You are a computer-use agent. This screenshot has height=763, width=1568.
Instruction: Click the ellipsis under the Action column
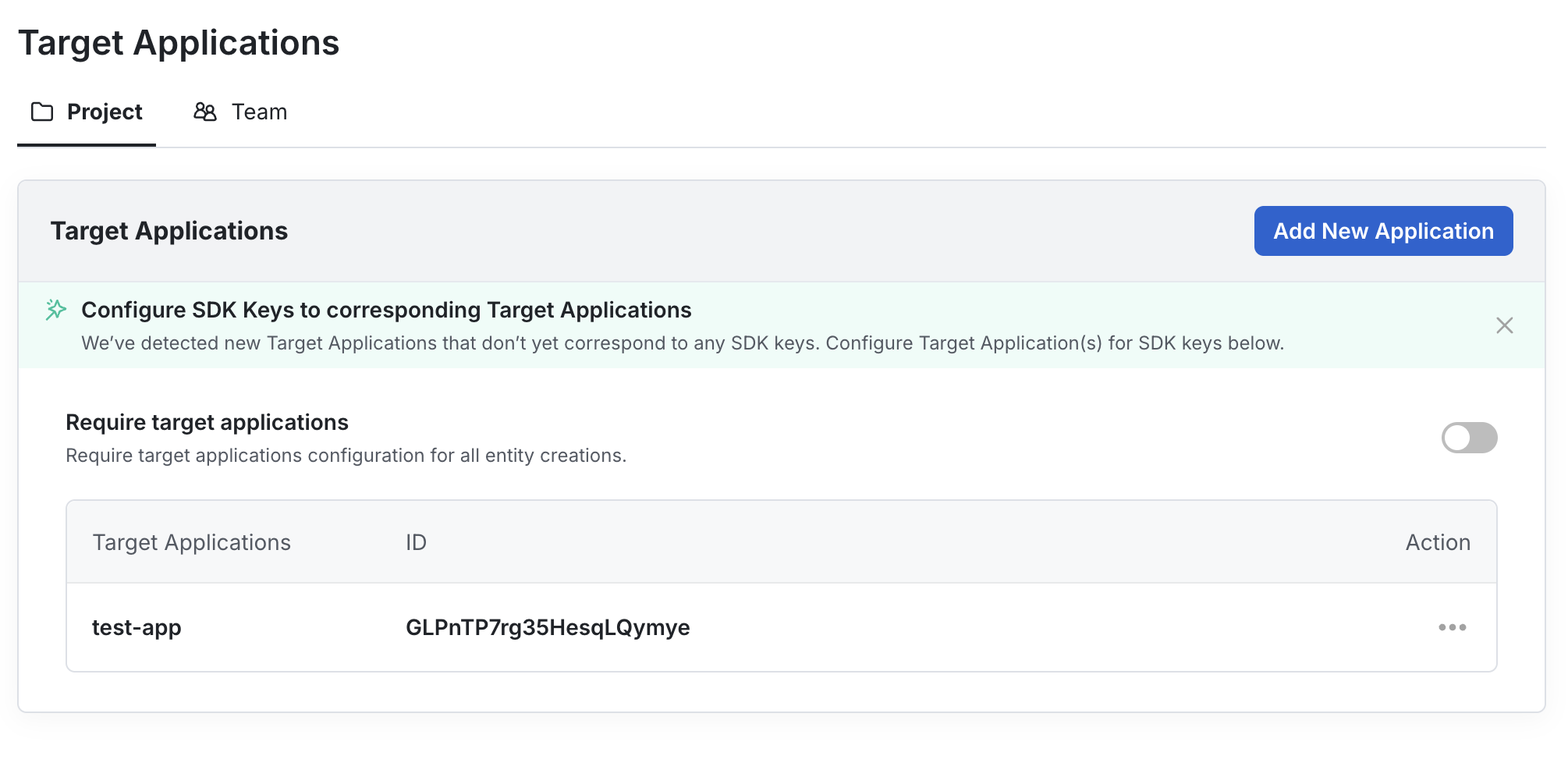(x=1451, y=626)
